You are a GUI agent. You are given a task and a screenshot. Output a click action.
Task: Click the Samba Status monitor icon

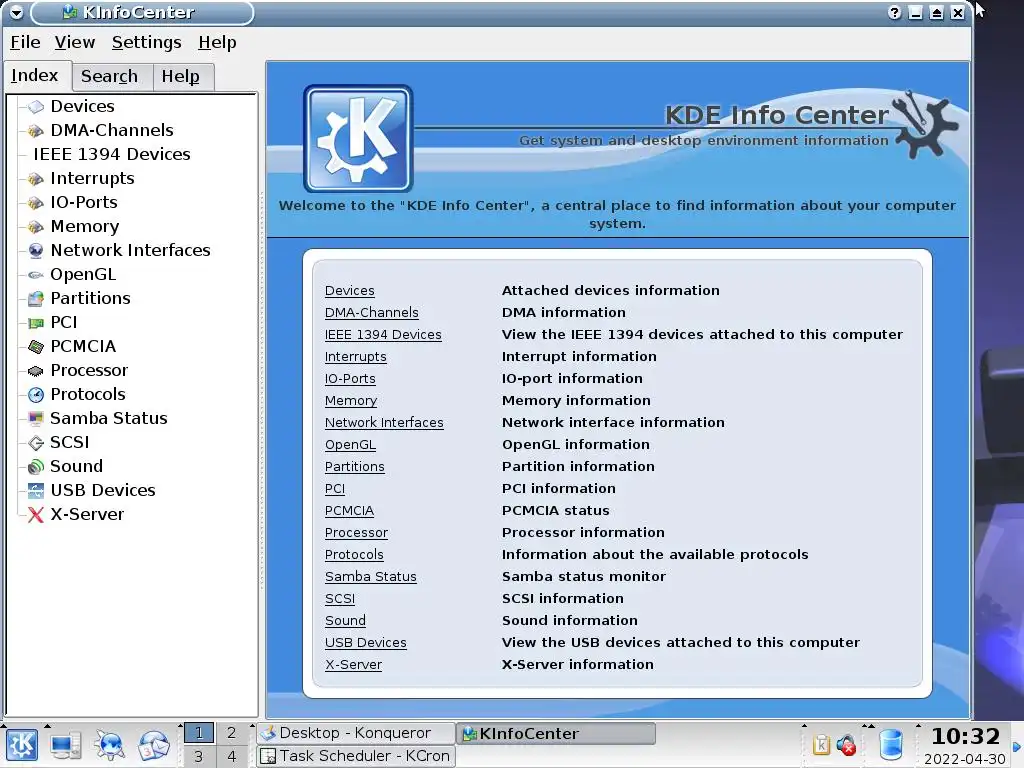tap(36, 419)
